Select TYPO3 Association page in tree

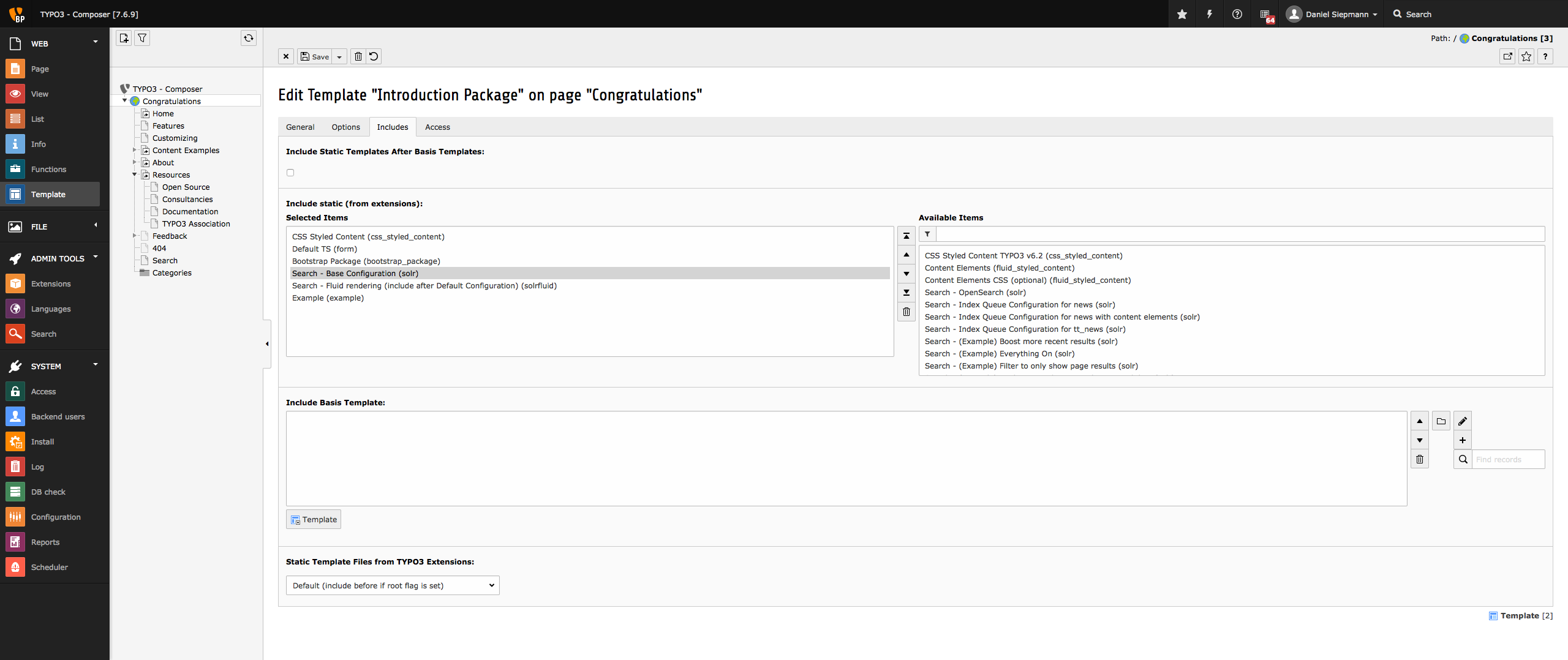(x=196, y=223)
